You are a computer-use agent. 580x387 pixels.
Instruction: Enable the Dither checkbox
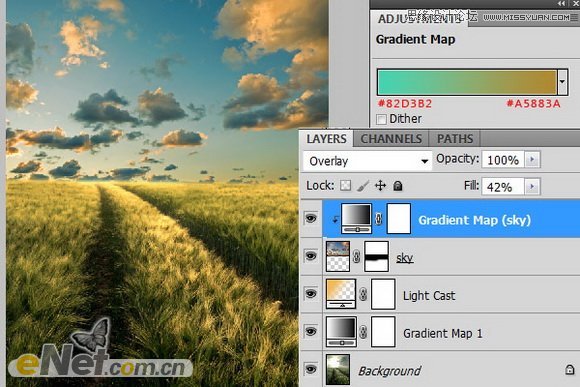click(381, 119)
